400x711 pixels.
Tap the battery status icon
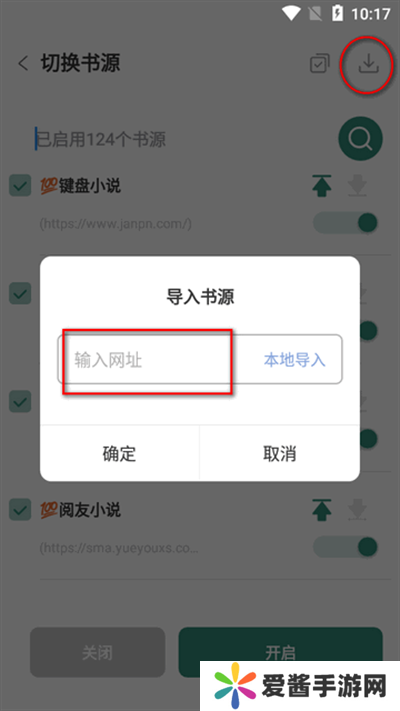pos(337,13)
